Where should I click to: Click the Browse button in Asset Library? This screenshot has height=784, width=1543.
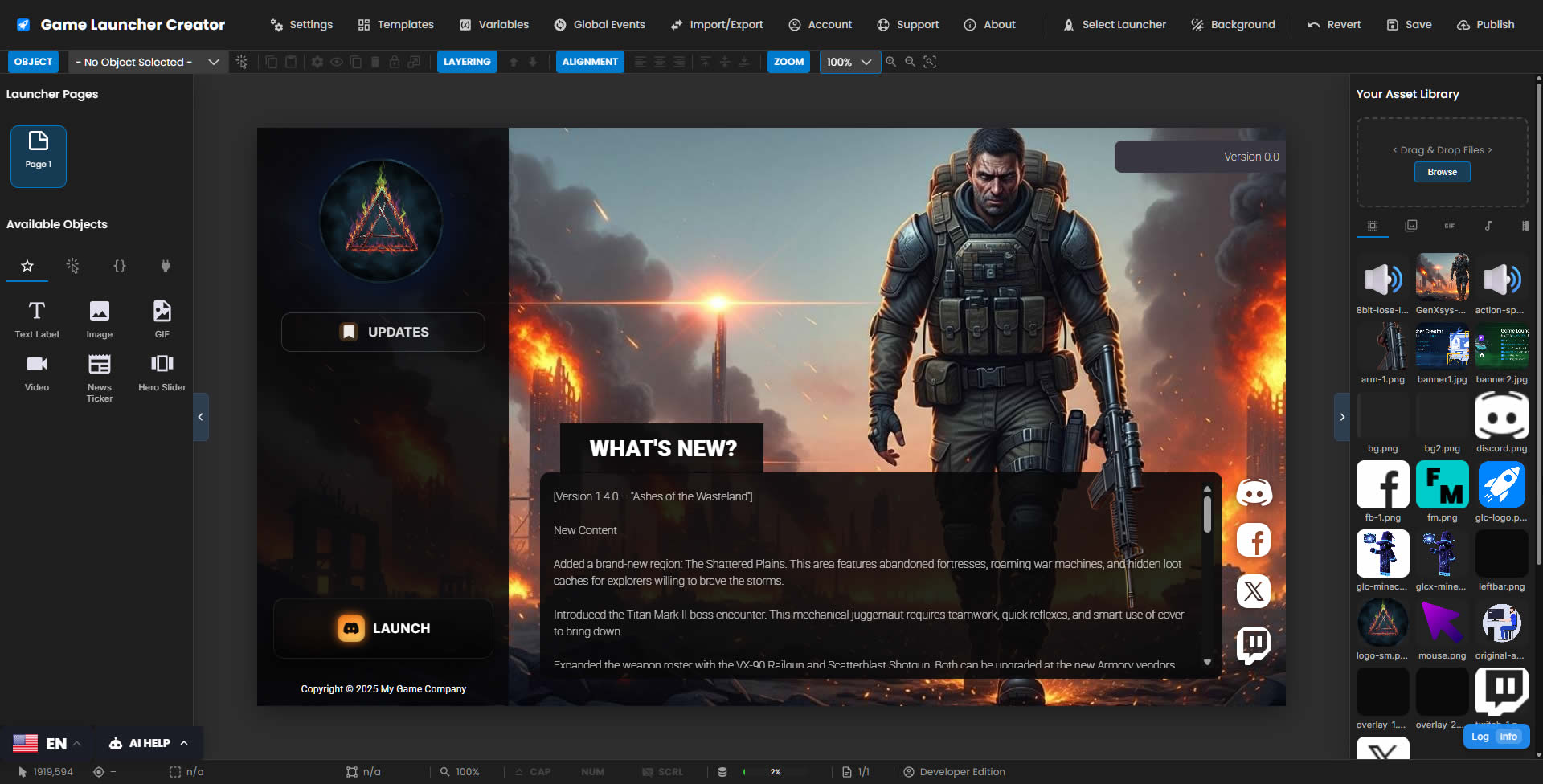pyautogui.click(x=1441, y=172)
